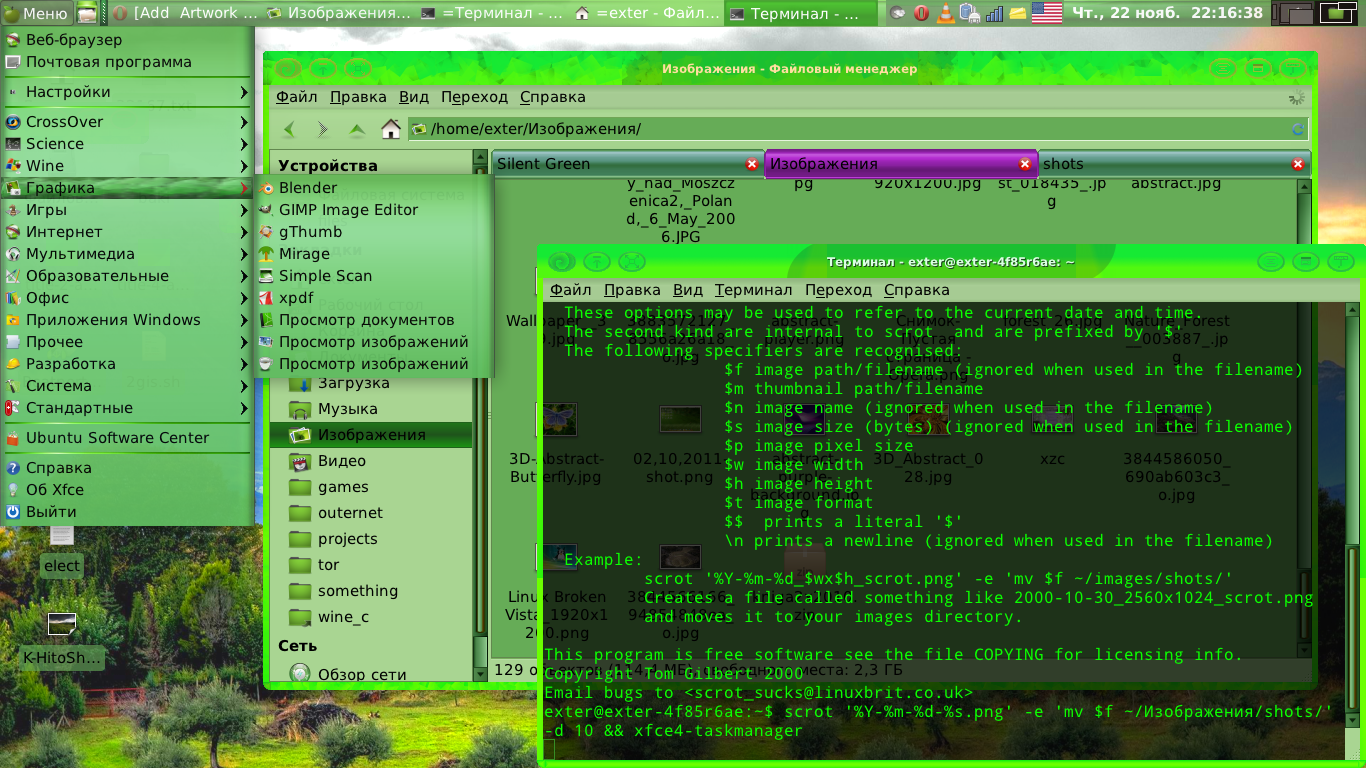Open xpdf from the graphics submenu
1366x768 pixels.
pyautogui.click(x=374, y=298)
